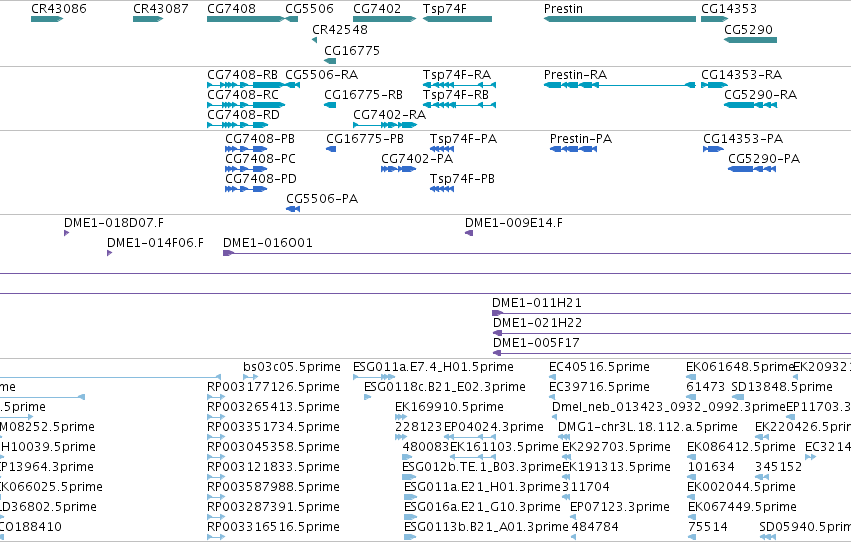Select the CG14353-PA protein feature
Screen dimensions: 851x542
pos(713,149)
